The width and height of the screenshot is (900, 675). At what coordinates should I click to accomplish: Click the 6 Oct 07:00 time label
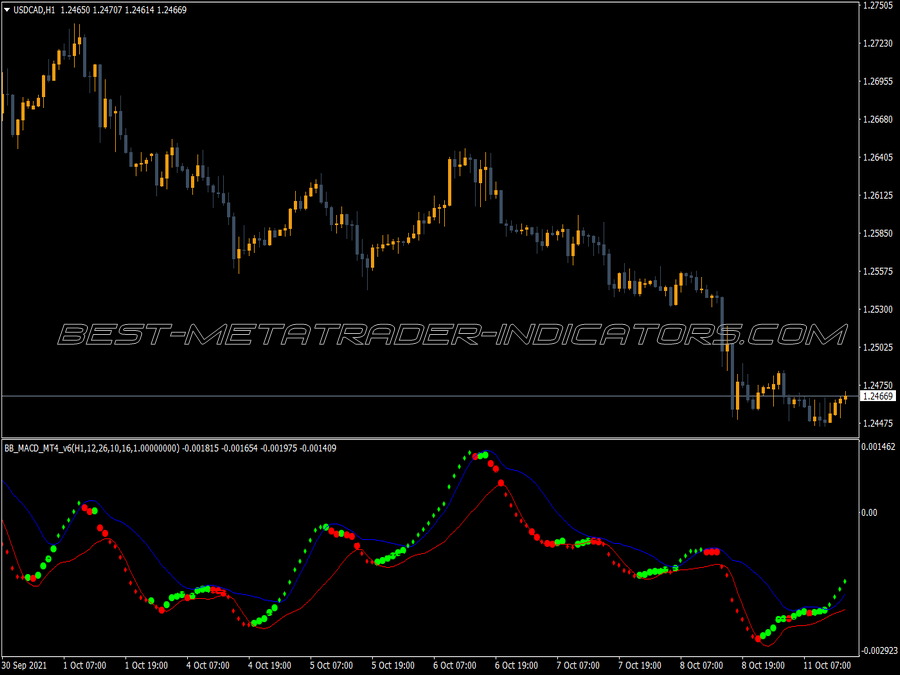[x=455, y=665]
